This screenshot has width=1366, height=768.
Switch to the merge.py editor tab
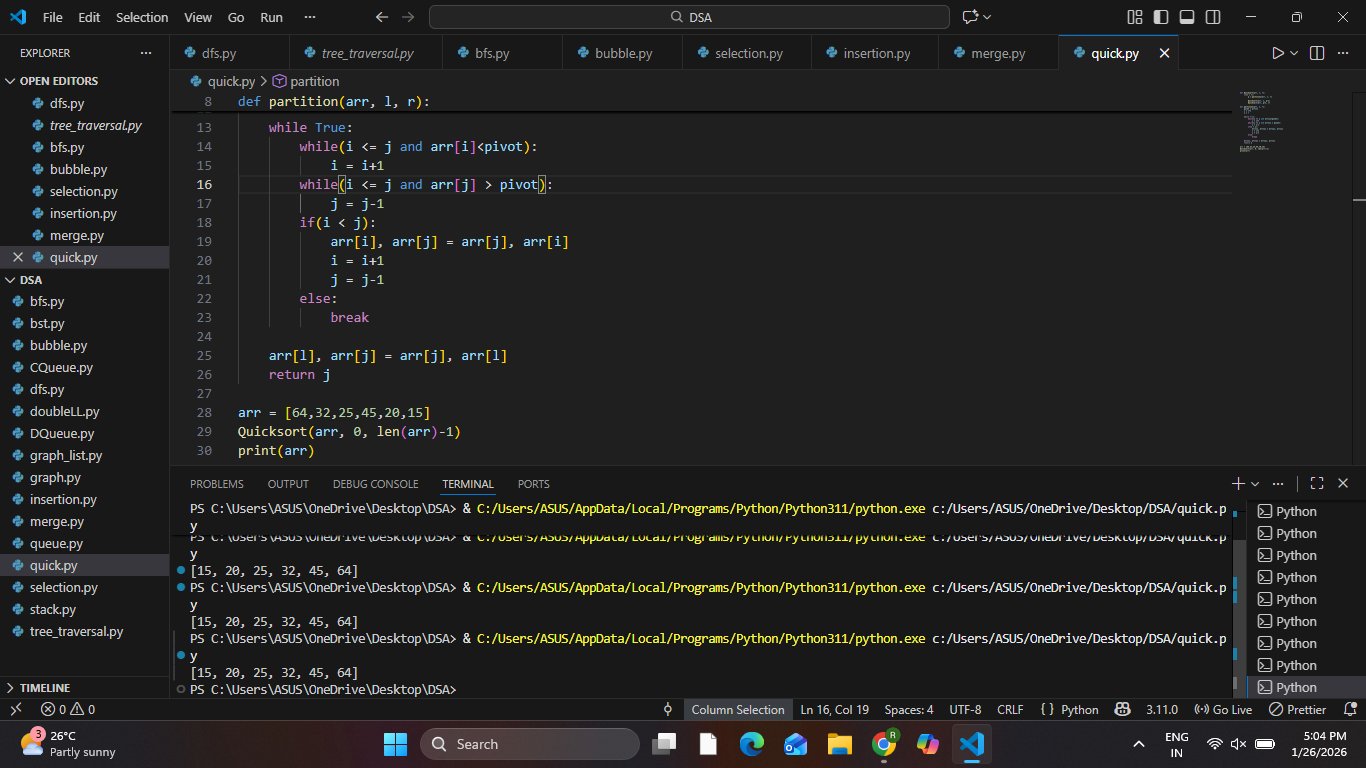(x=997, y=53)
